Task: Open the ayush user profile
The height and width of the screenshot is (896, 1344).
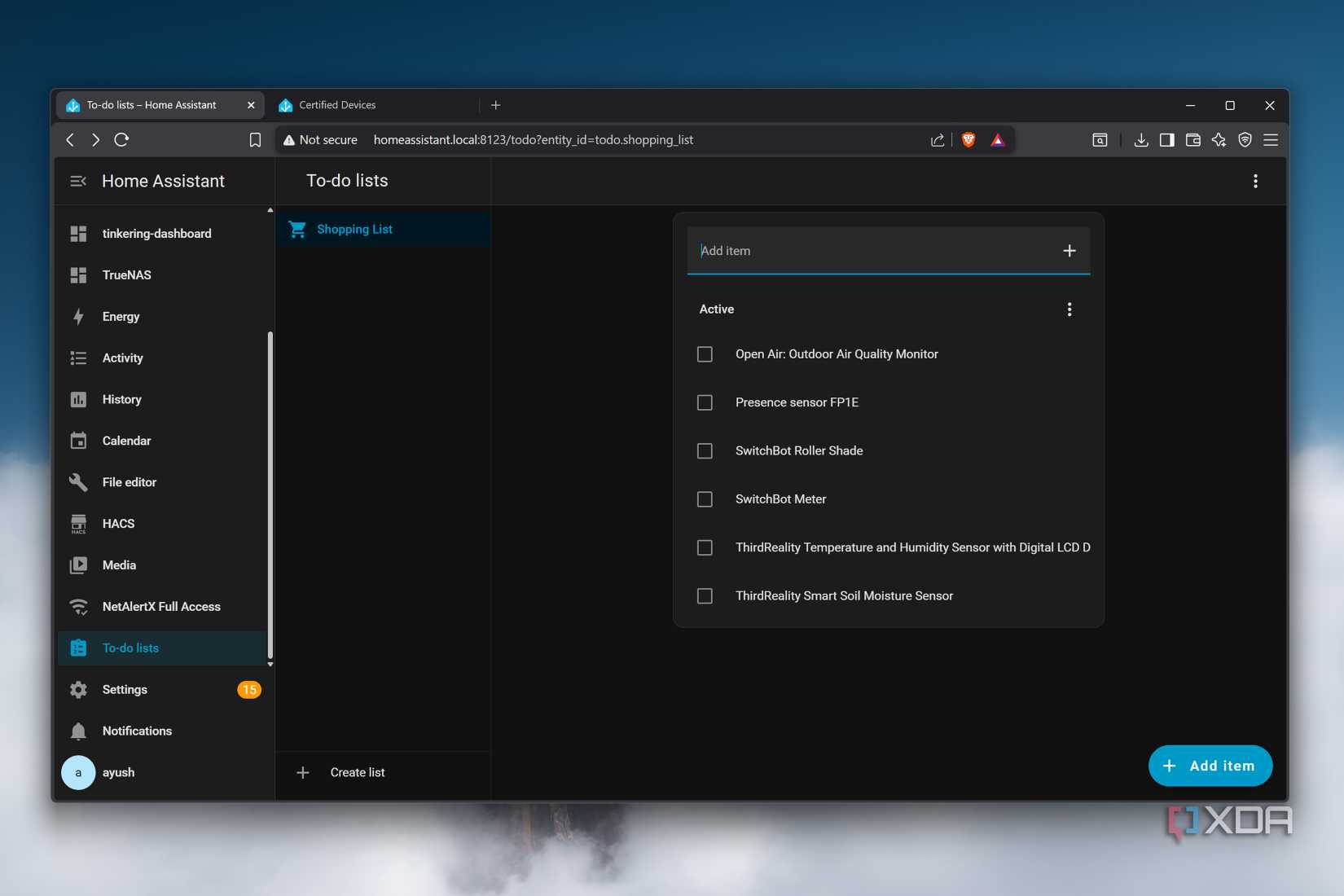Action: (163, 773)
